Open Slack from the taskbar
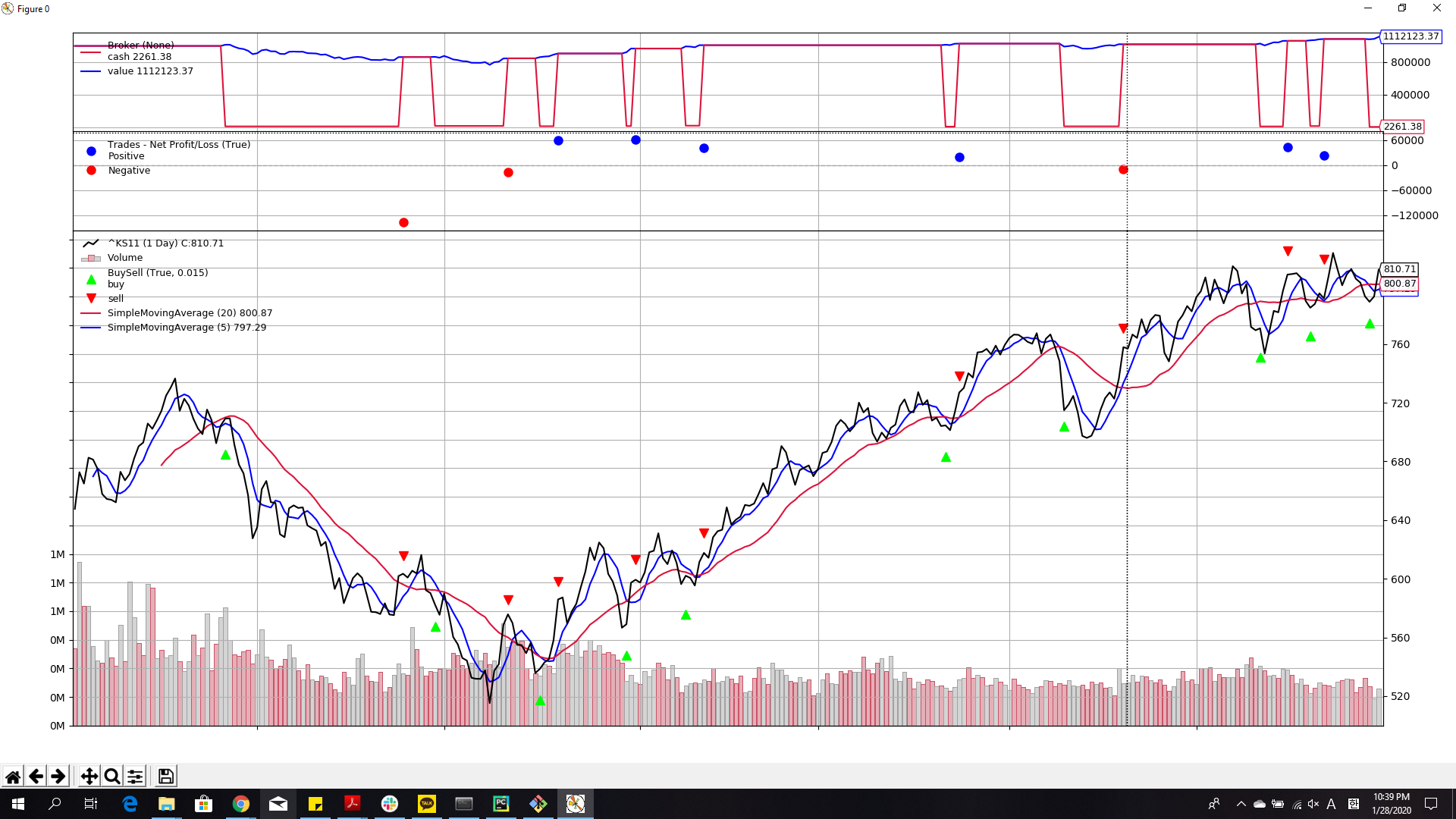1456x819 pixels. coord(390,804)
